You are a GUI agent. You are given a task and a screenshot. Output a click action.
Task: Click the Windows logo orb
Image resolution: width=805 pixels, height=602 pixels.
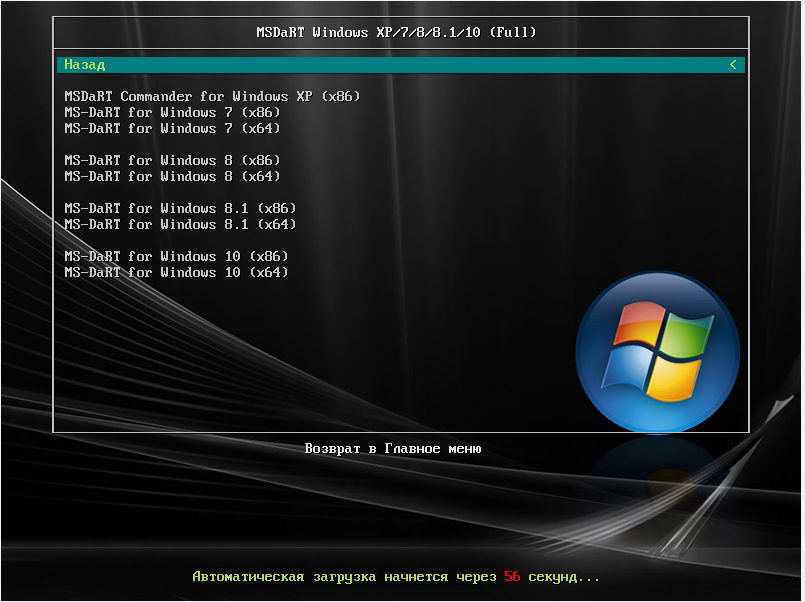[657, 351]
